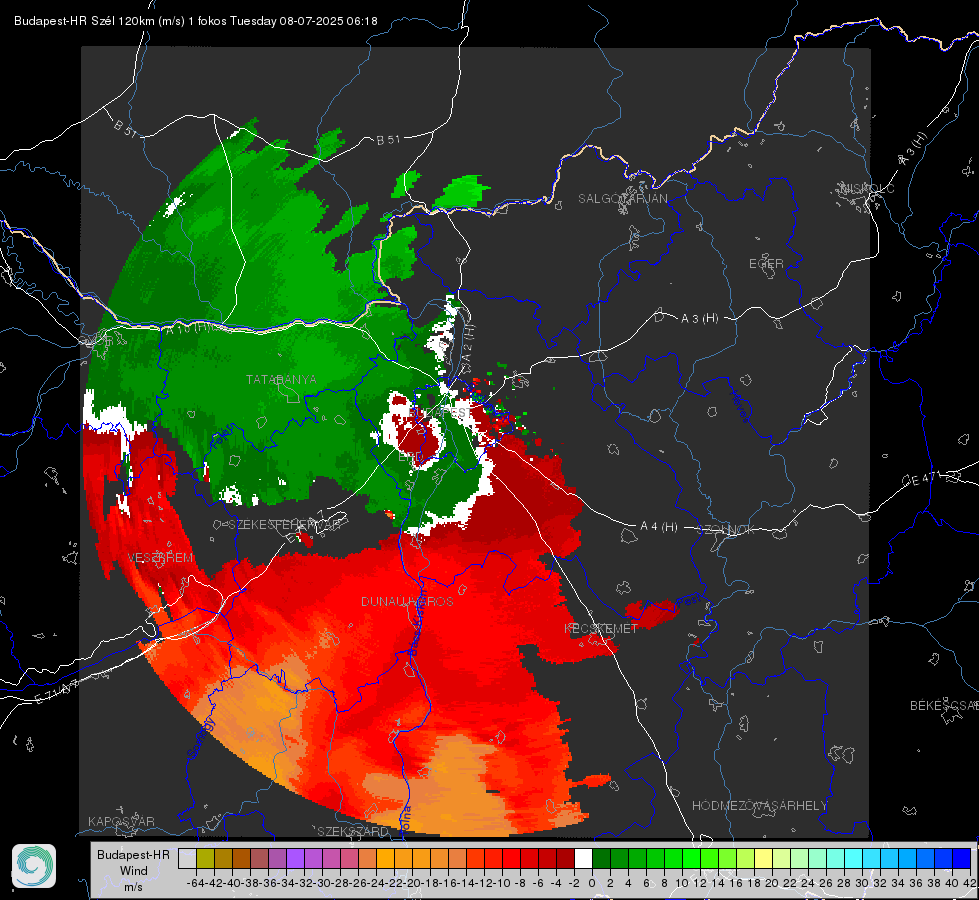Click the Somogy county label
979x900 pixels.
click(x=202, y=738)
